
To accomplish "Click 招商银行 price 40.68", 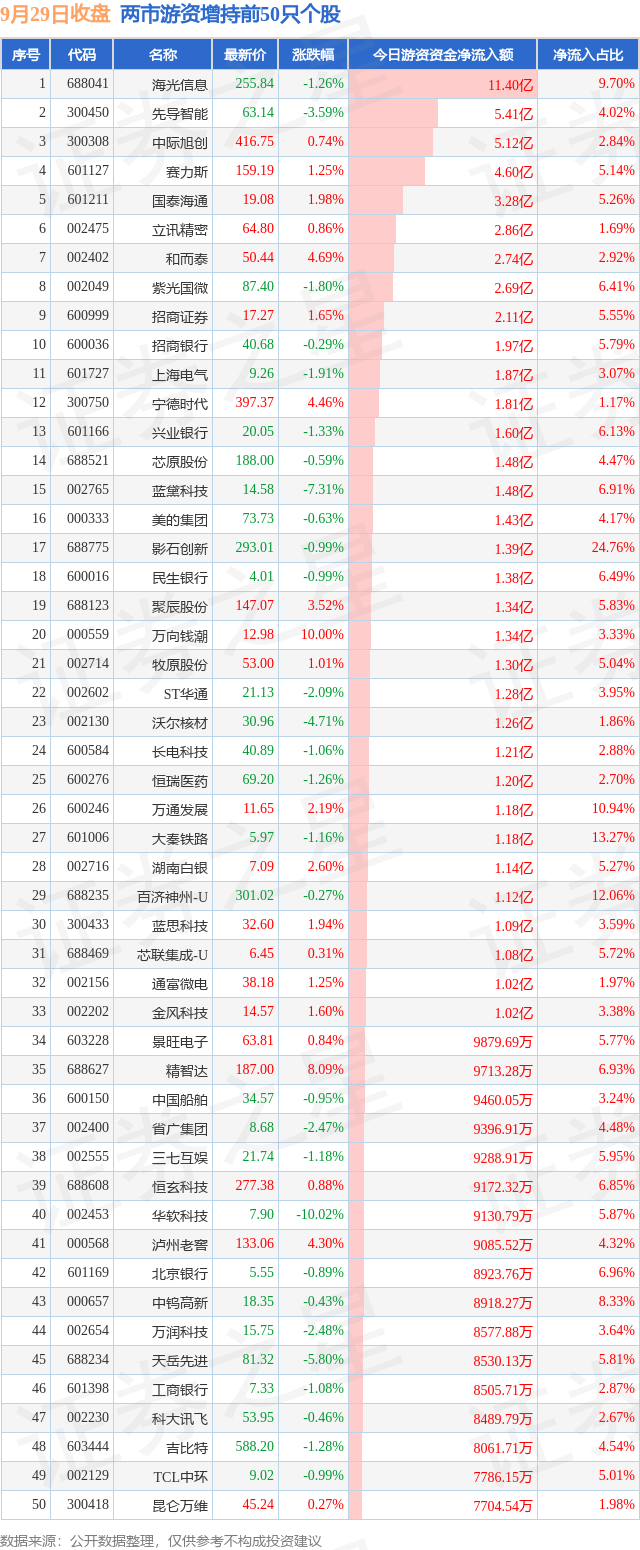I will click(258, 345).
